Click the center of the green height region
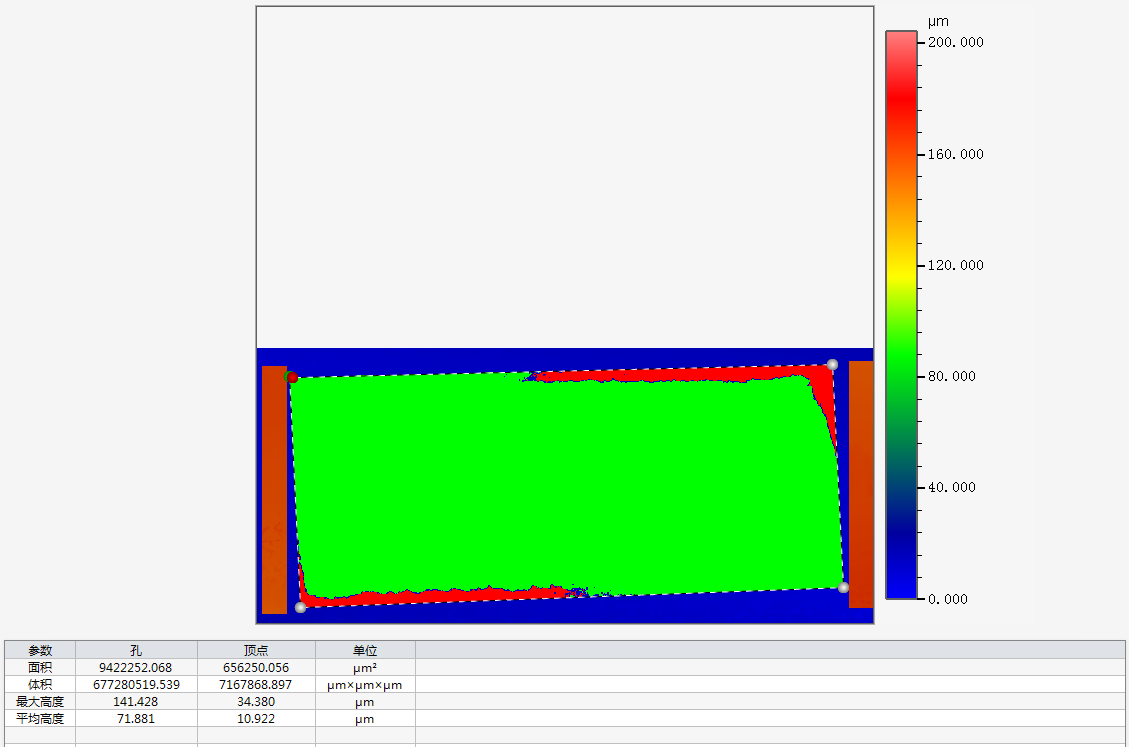Viewport: 1129px width, 747px height. [567, 485]
